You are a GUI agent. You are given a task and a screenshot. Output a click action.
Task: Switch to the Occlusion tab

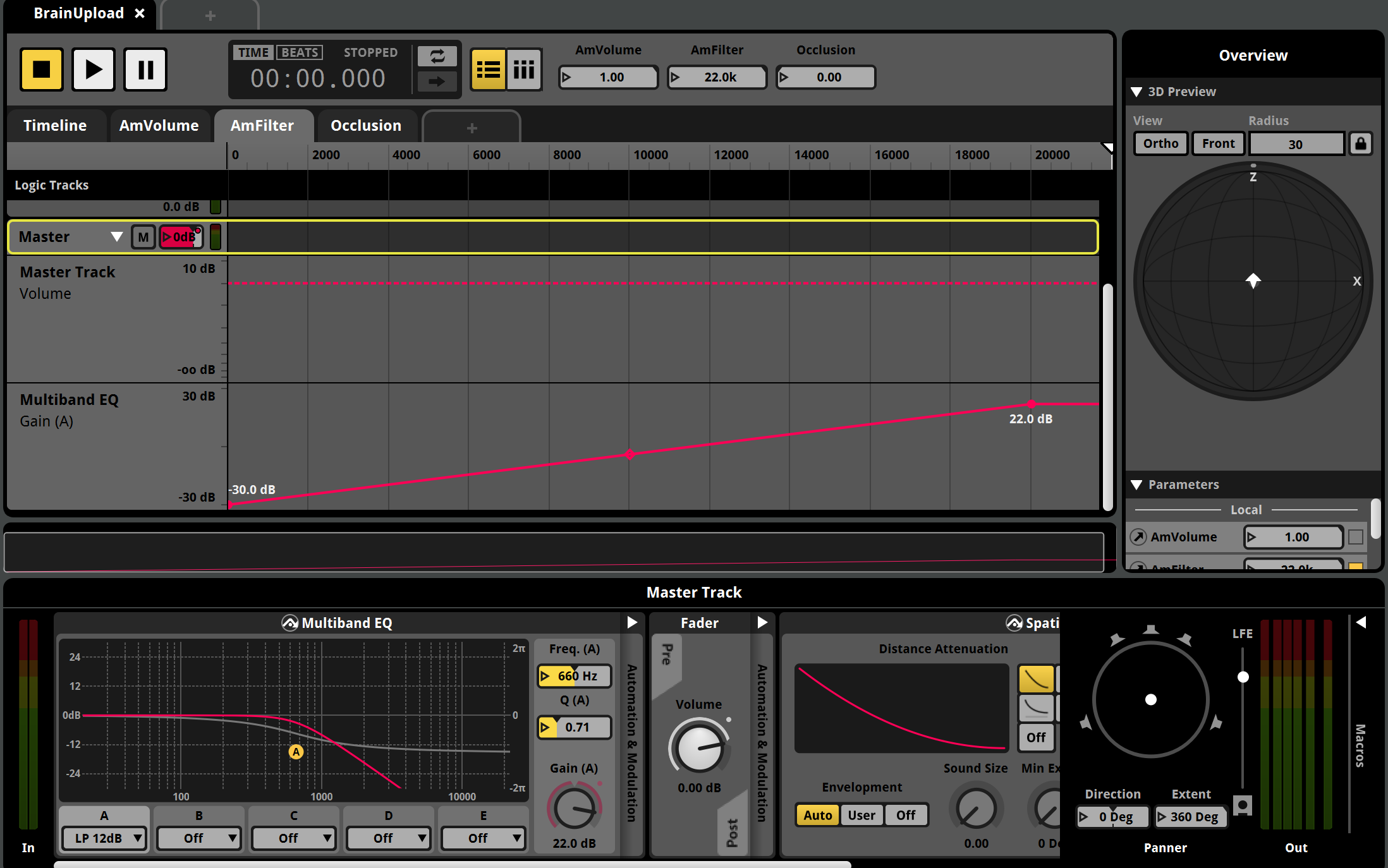point(366,126)
